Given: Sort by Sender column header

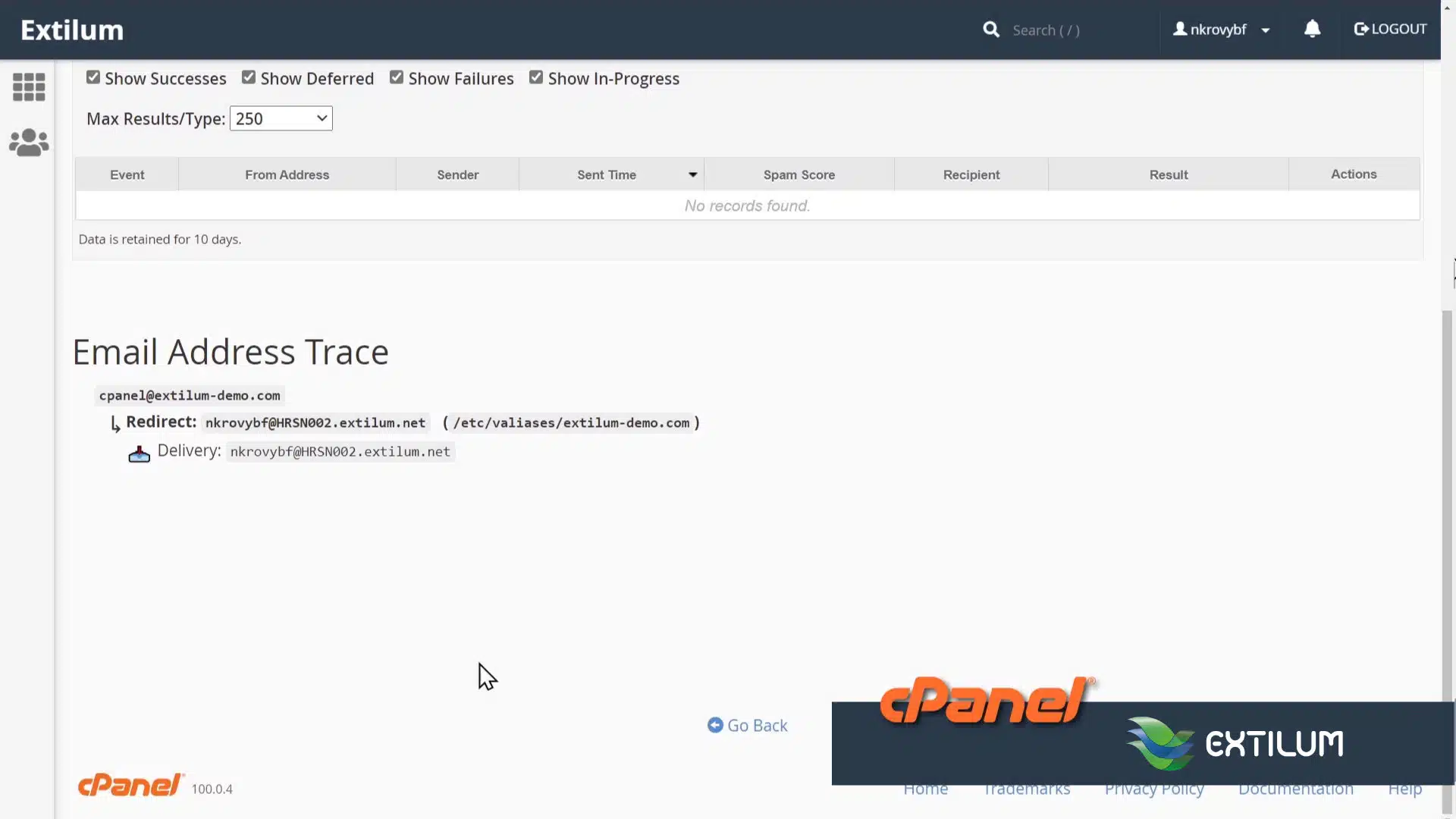Looking at the screenshot, I should pos(458,174).
